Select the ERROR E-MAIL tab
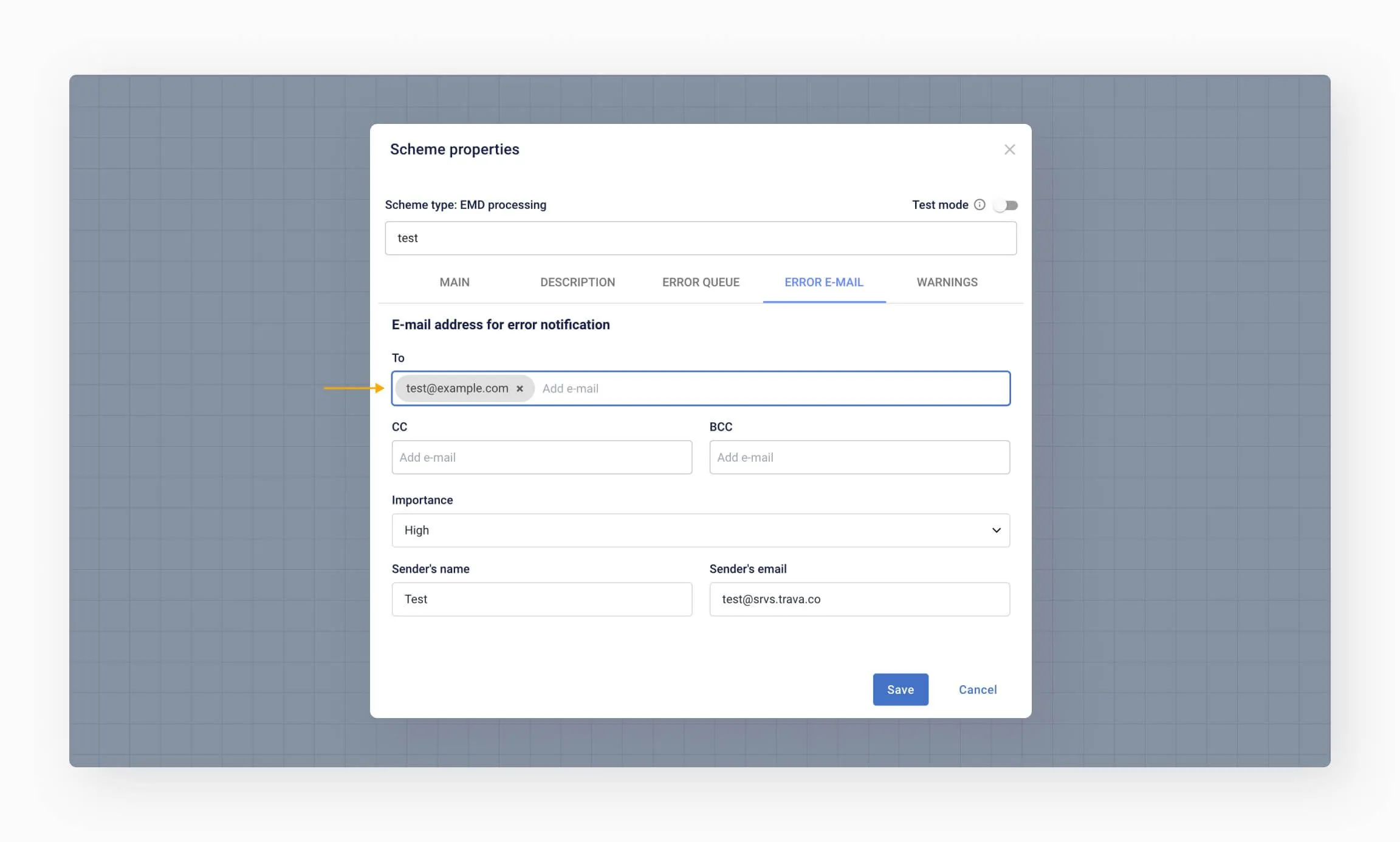This screenshot has width=1400, height=842. 823,282
